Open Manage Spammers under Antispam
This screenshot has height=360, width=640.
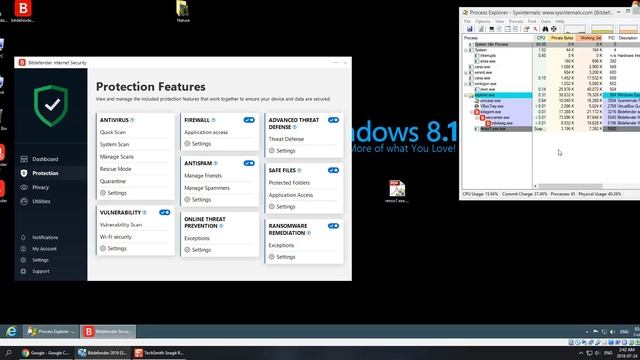click(x=207, y=188)
